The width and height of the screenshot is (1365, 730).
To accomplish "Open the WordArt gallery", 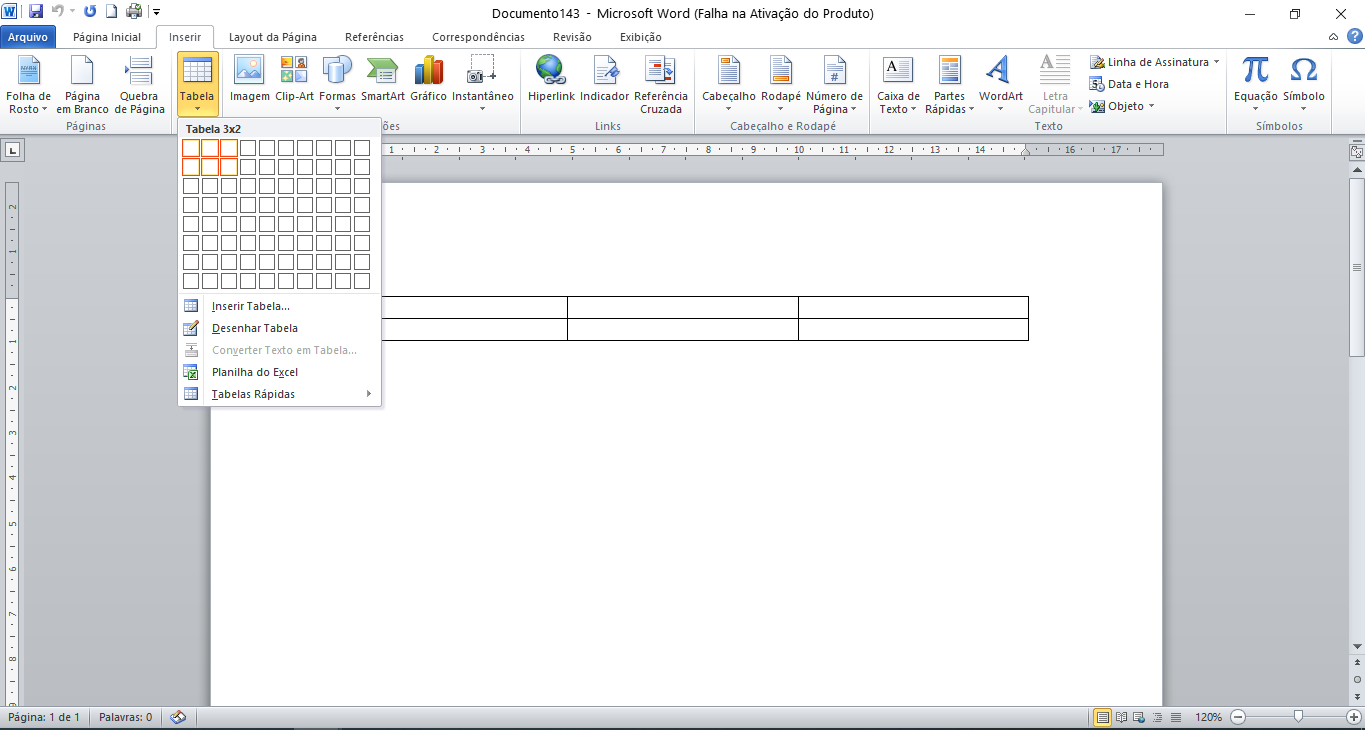I will pos(1001,85).
